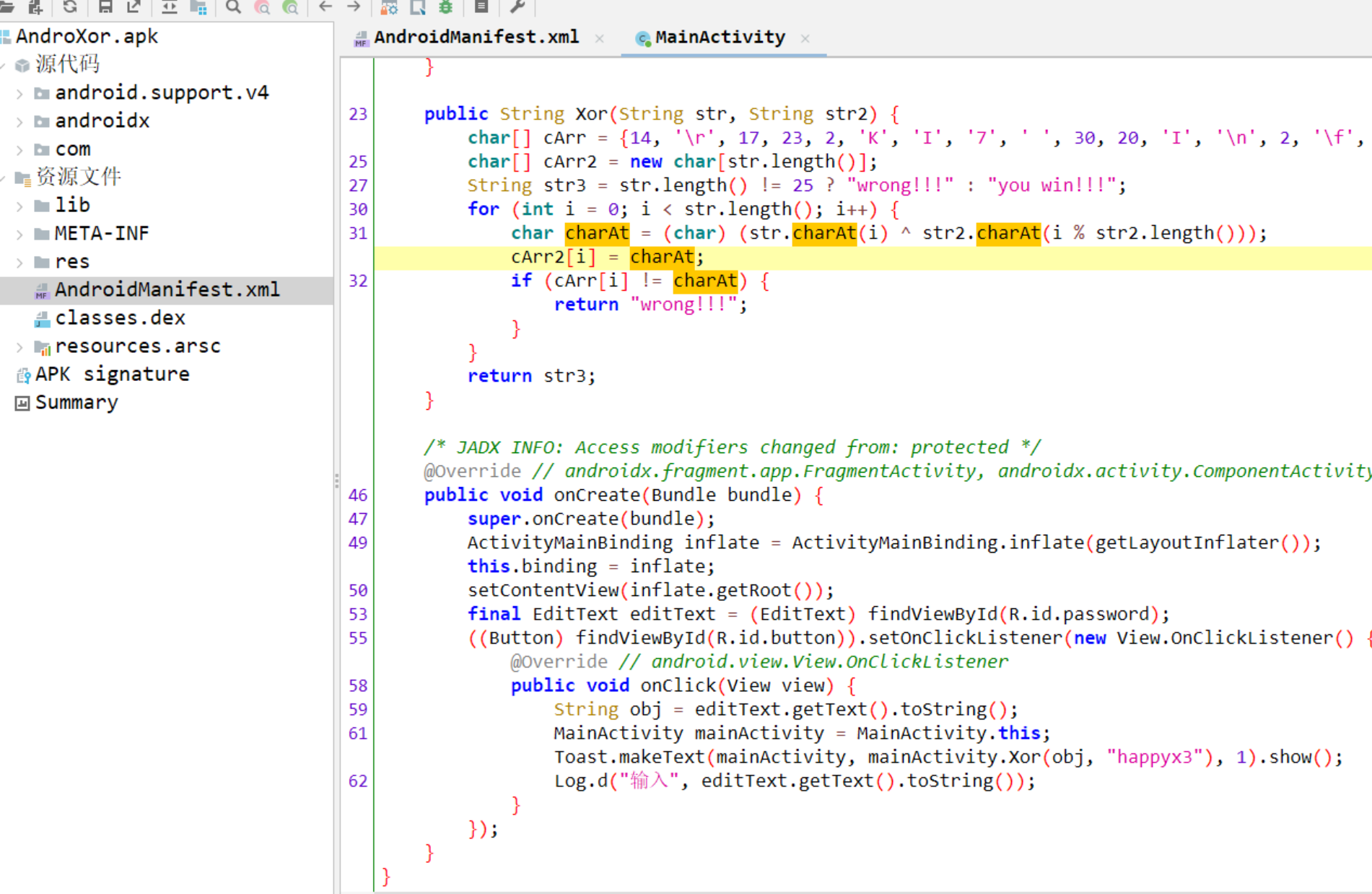The width and height of the screenshot is (1372, 894).
Task: Click the 'return str3;' statement
Action: click(532, 375)
